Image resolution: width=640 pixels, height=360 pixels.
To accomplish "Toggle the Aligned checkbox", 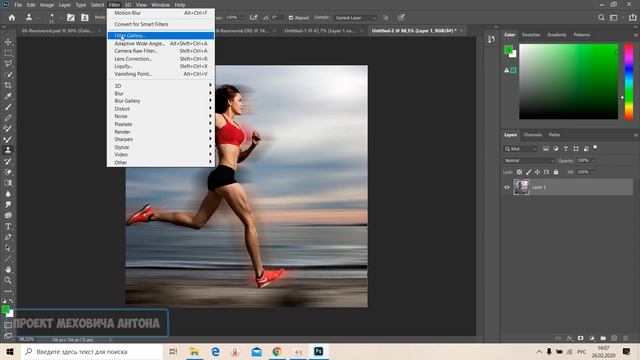I will [291, 18].
